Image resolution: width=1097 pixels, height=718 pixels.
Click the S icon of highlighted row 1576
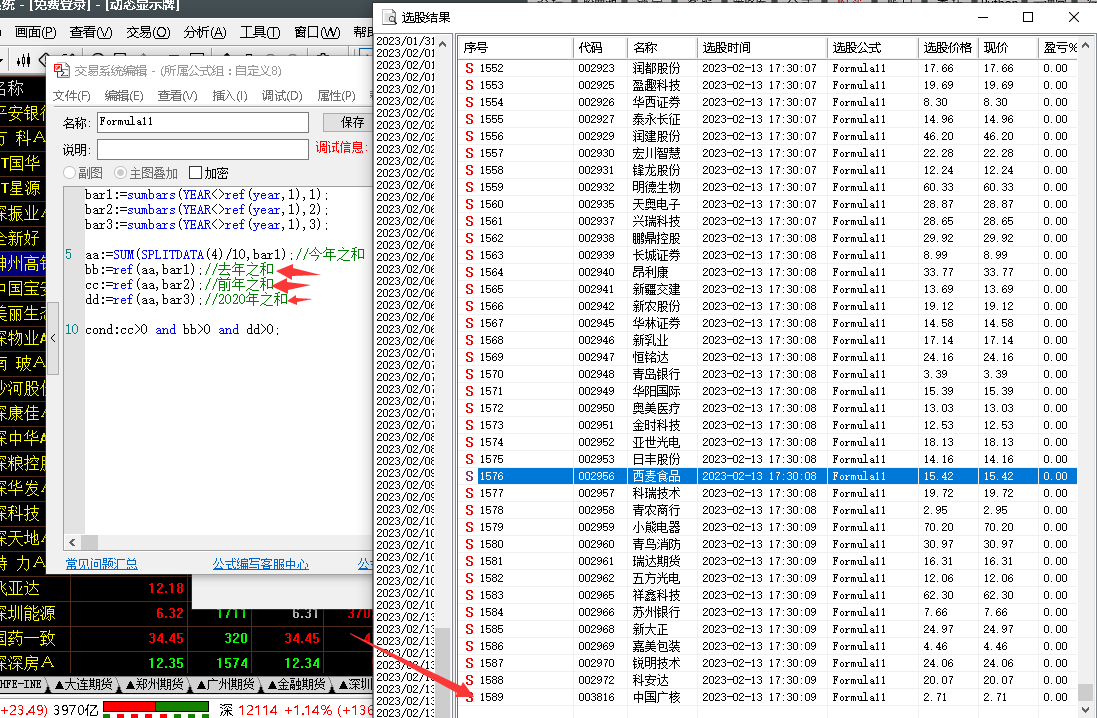pos(469,476)
